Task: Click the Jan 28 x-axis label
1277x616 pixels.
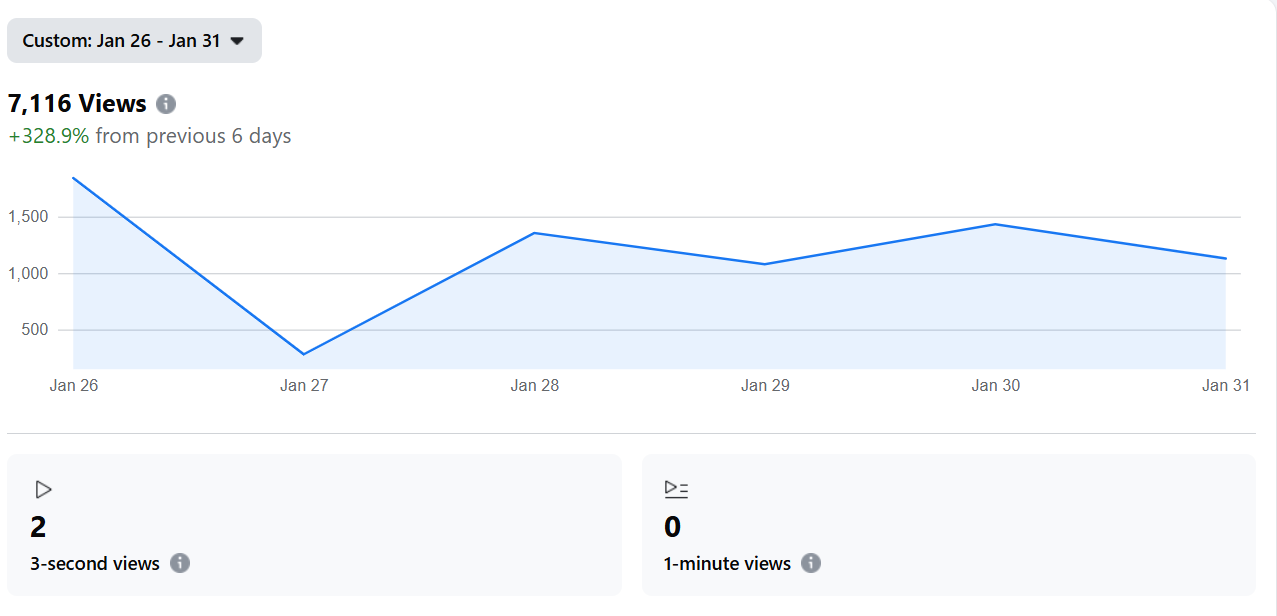Action: pyautogui.click(x=535, y=386)
